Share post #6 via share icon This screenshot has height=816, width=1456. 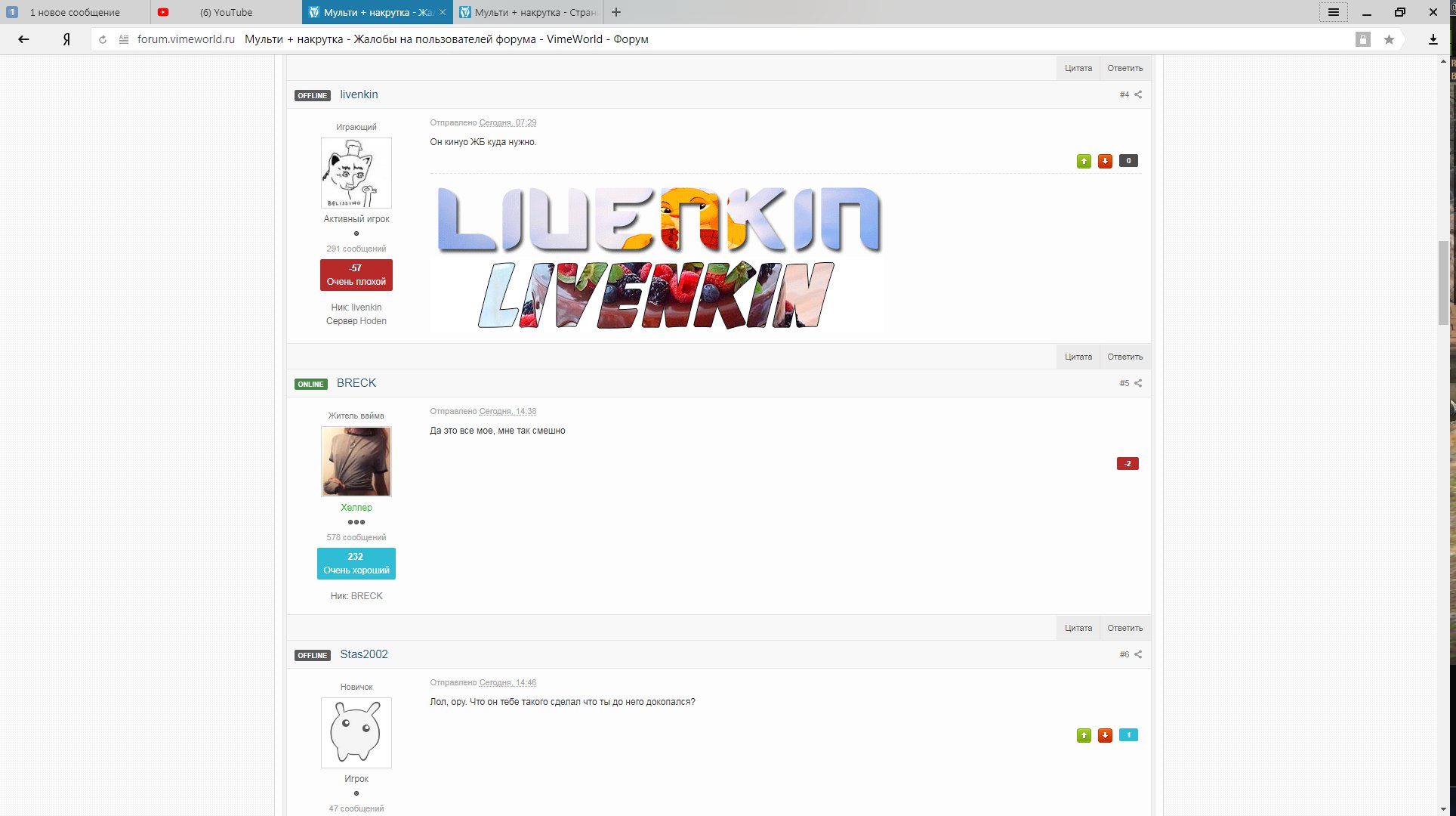1138,654
